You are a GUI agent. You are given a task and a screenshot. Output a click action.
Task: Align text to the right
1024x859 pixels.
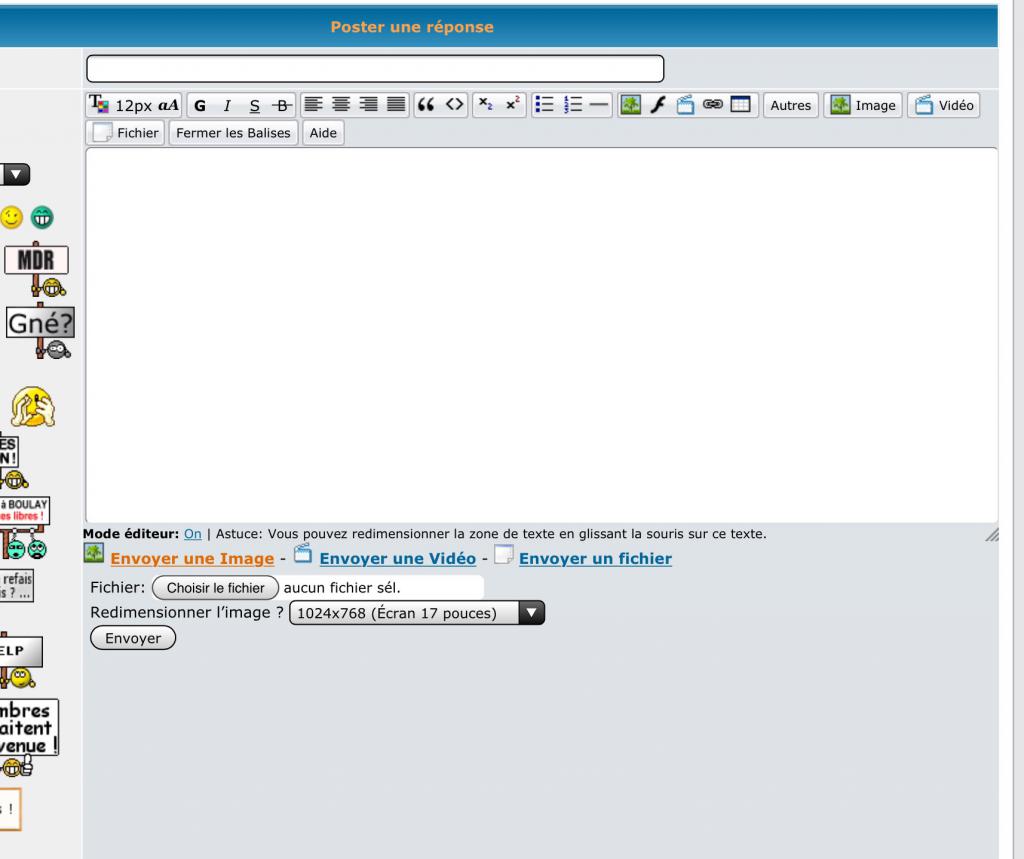point(368,105)
